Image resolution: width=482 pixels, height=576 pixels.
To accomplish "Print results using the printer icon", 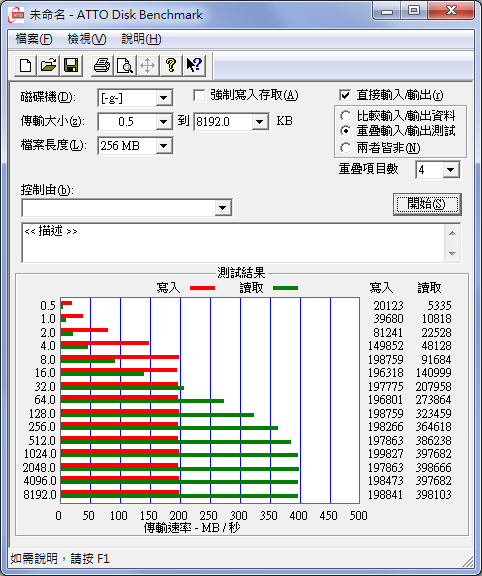I will [102, 65].
